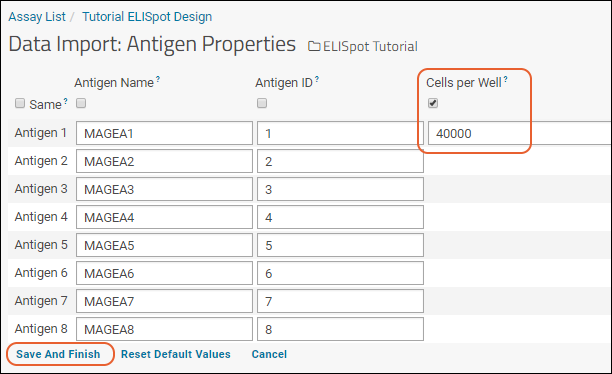This screenshot has width=612, height=374.
Task: Check the Antigen Name same-value checkbox
Action: tap(81, 103)
